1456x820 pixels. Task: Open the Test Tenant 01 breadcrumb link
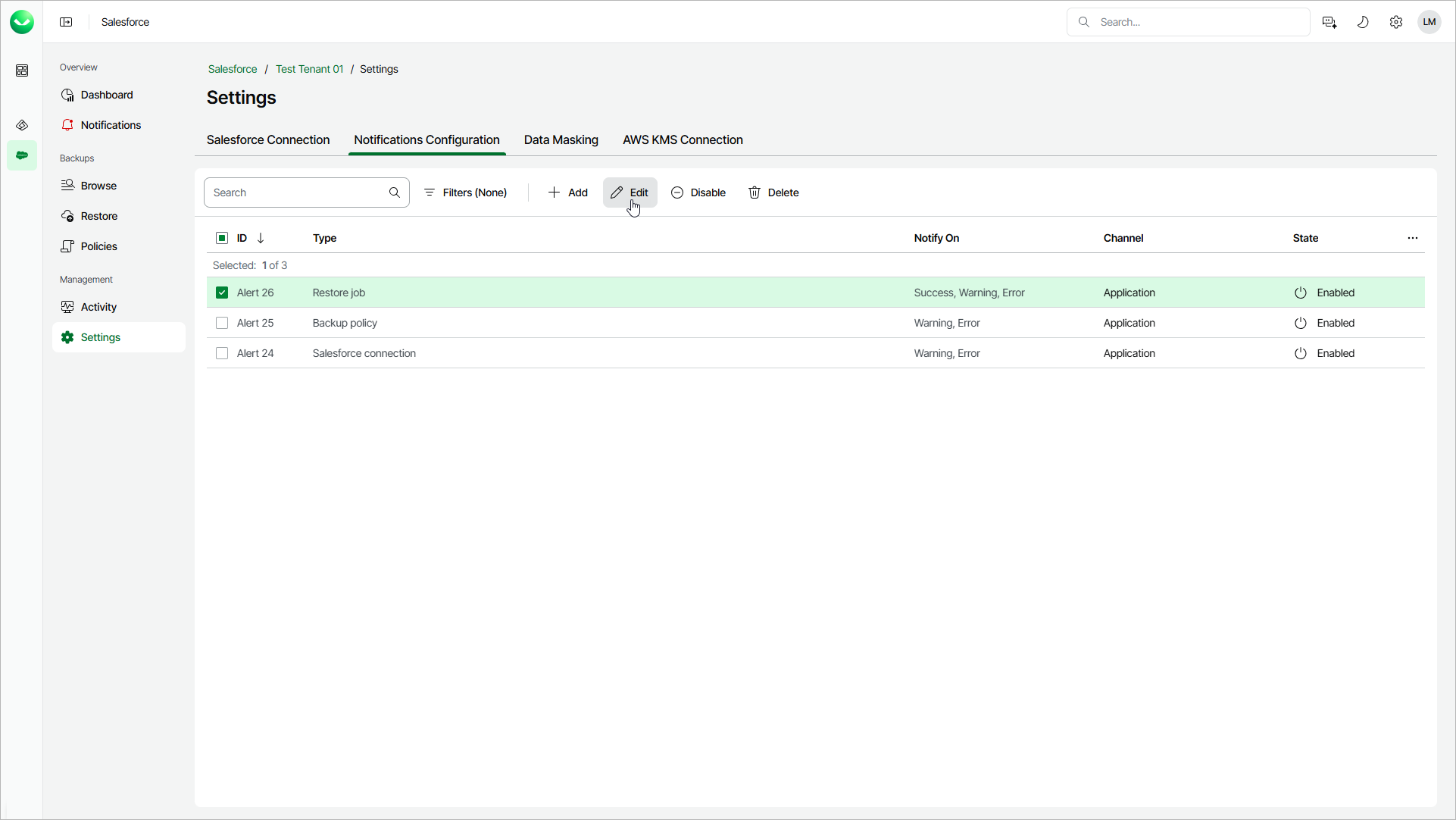tap(309, 69)
